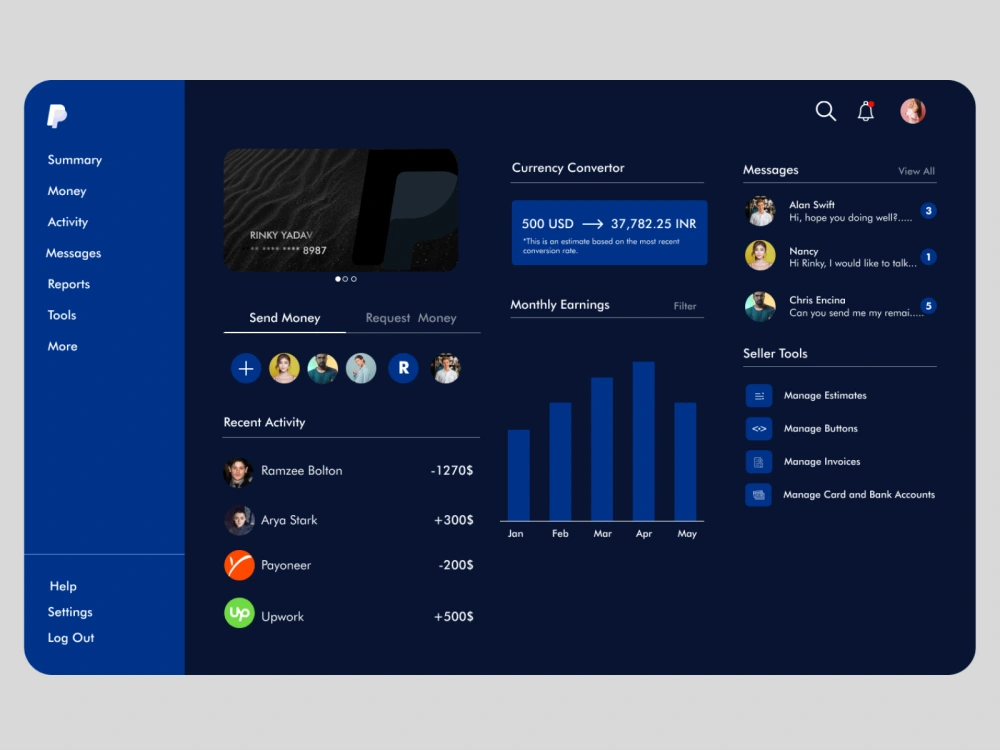Click Ramzee Bolton's avatar
The image size is (1000, 750).
[239, 472]
